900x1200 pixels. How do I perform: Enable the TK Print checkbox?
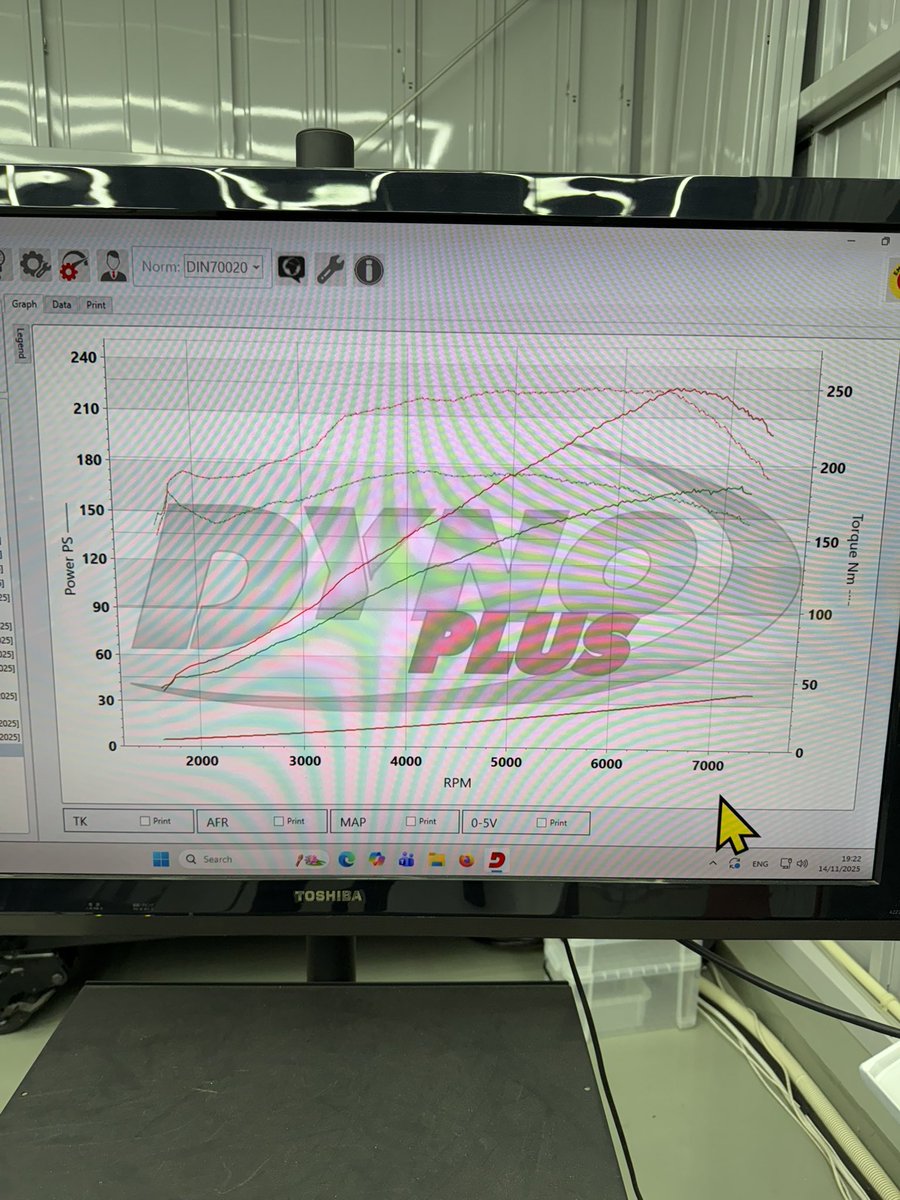pyautogui.click(x=145, y=821)
